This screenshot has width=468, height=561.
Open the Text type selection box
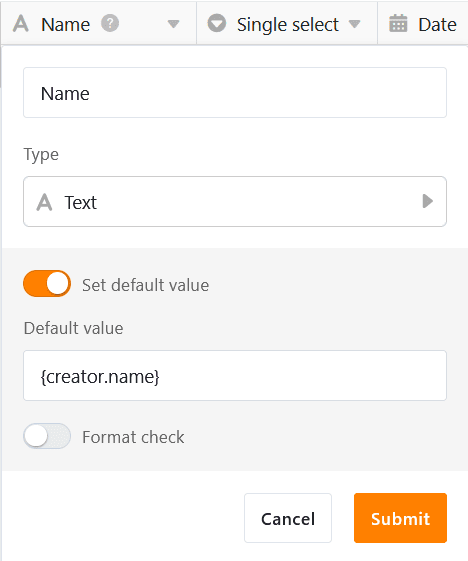point(235,201)
